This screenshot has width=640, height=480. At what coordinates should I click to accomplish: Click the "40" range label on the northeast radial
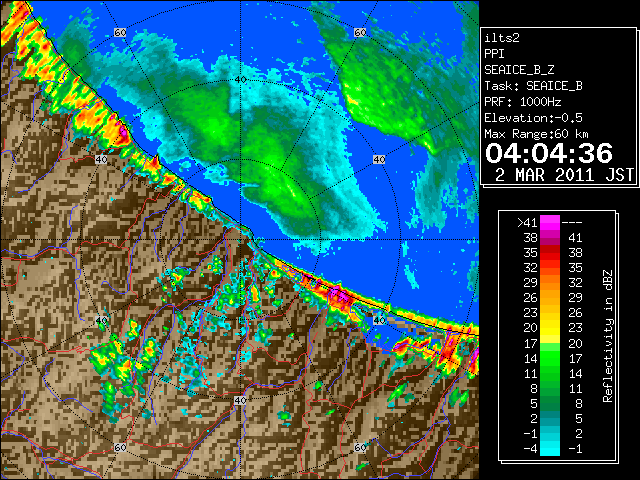(x=379, y=159)
